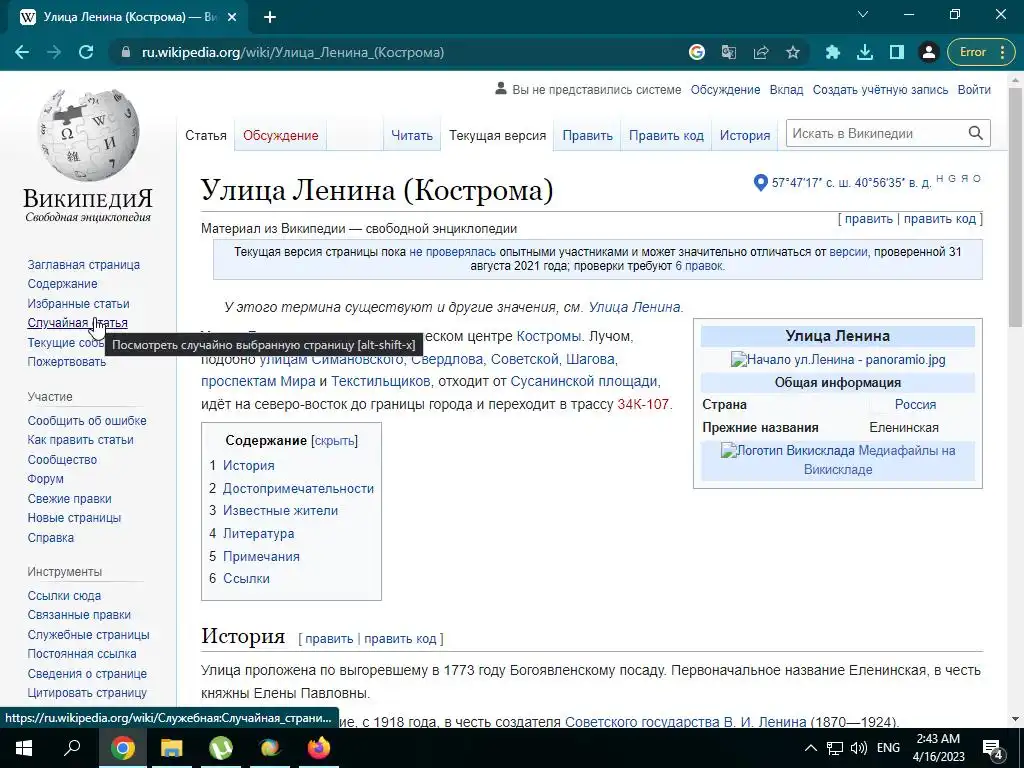Reload the page with the refresh icon
Viewport: 1024px width, 768px height.
[x=86, y=52]
